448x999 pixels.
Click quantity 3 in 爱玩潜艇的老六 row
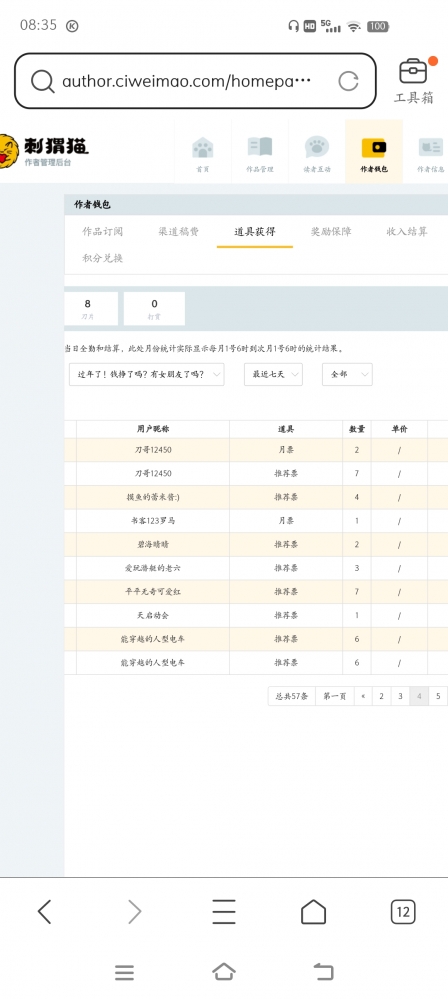pyautogui.click(x=357, y=568)
